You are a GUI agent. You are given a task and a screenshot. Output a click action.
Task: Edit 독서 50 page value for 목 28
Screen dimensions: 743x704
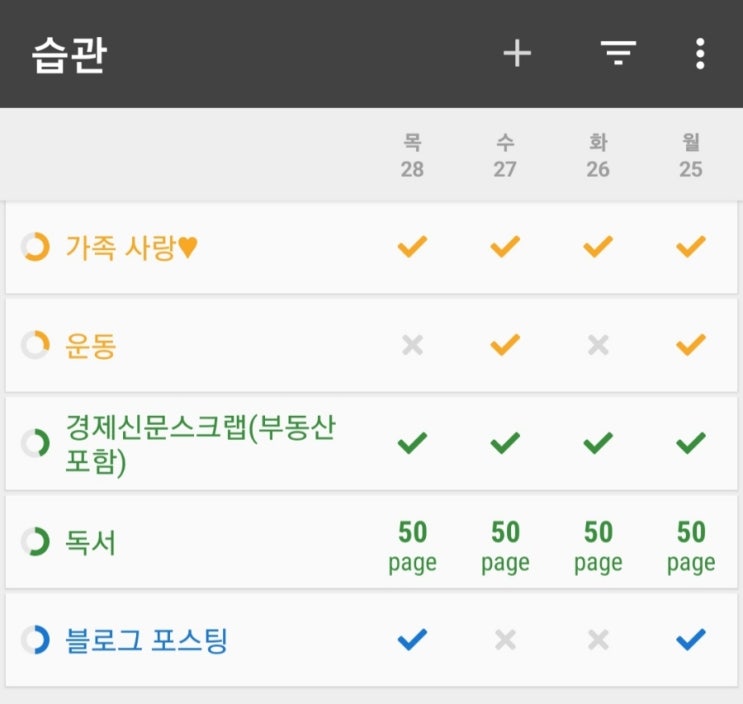coord(412,545)
